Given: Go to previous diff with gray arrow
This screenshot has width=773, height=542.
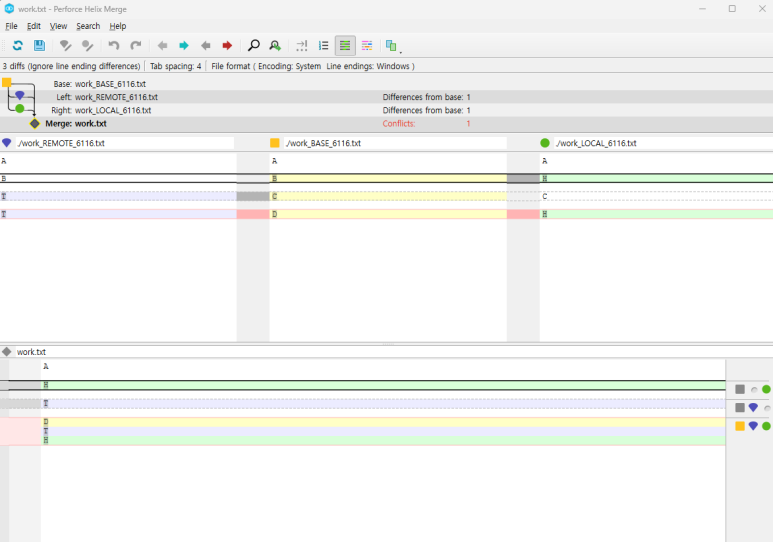Looking at the screenshot, I should coord(162,46).
